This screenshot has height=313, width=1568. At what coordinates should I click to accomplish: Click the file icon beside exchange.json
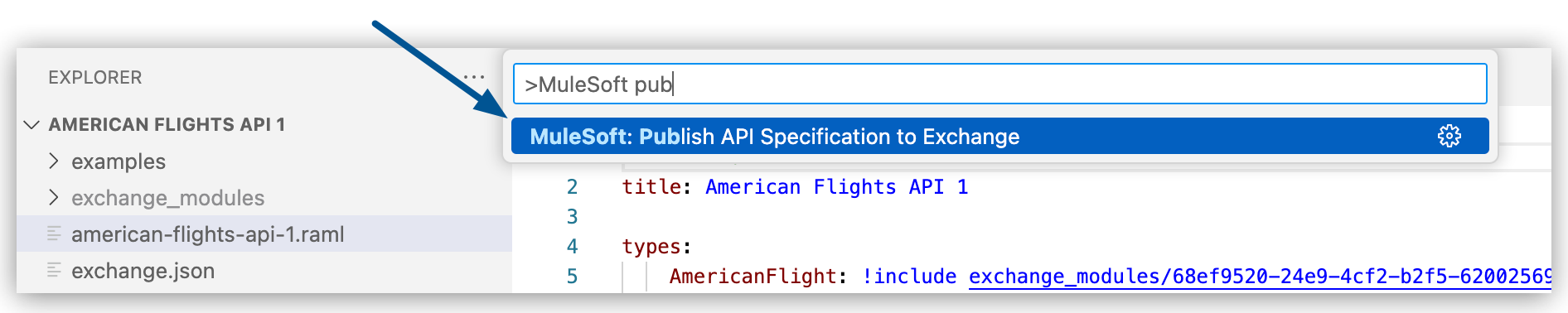(54, 270)
